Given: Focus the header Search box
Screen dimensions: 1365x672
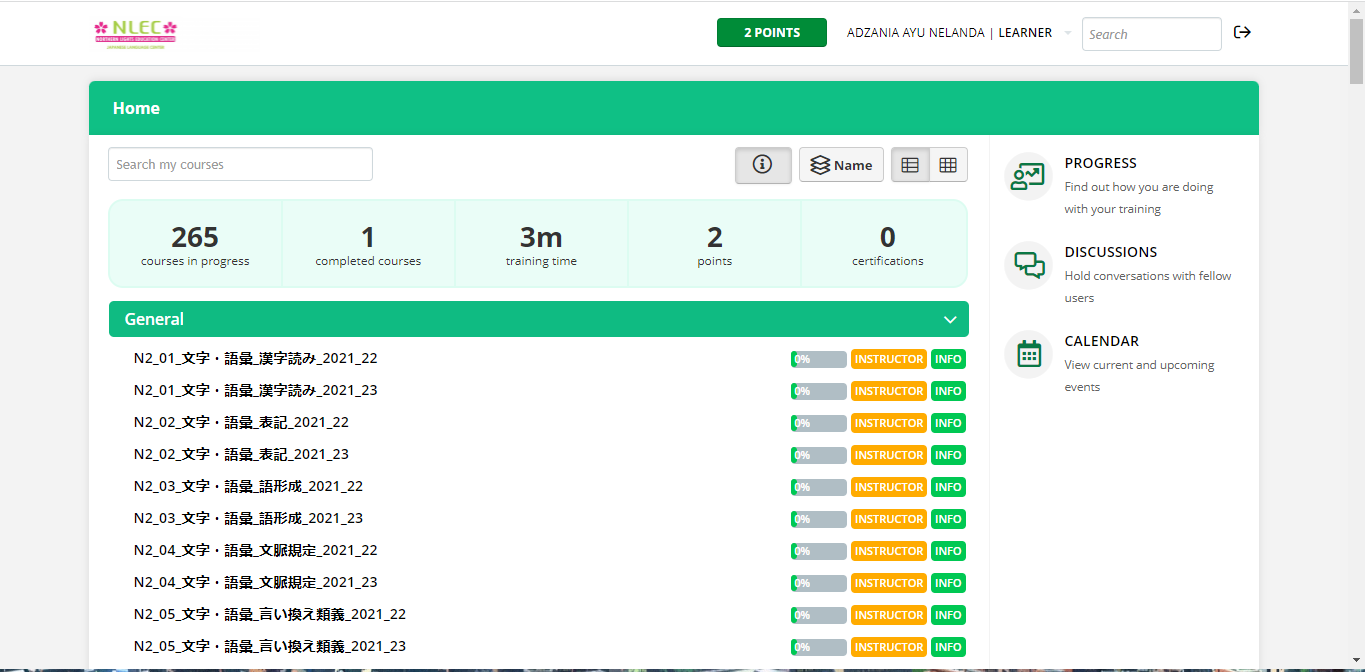Looking at the screenshot, I should click(1151, 34).
